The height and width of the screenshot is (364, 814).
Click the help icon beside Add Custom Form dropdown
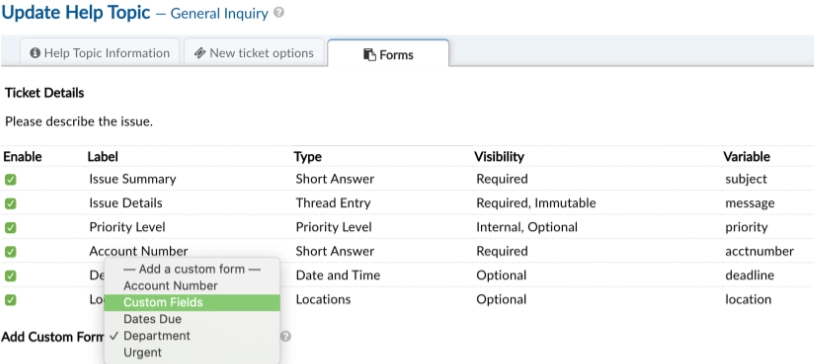click(286, 336)
